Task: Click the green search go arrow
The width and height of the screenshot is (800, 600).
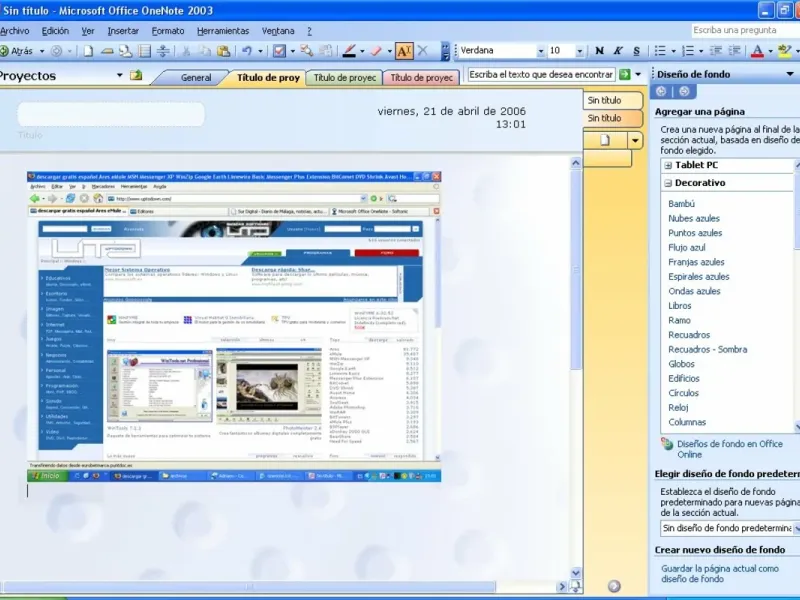Action: point(624,74)
